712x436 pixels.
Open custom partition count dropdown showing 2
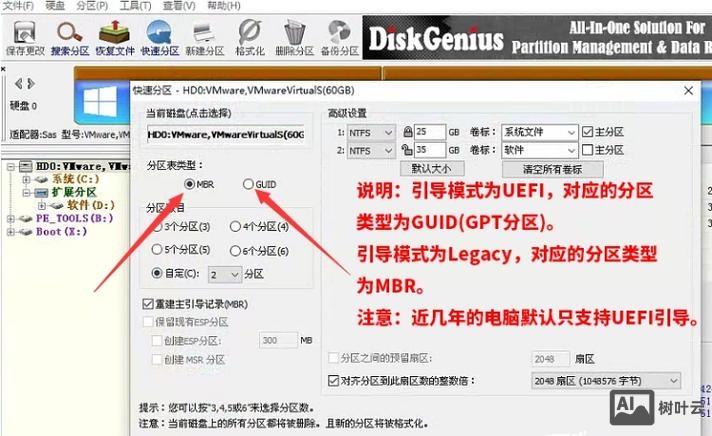(x=224, y=274)
